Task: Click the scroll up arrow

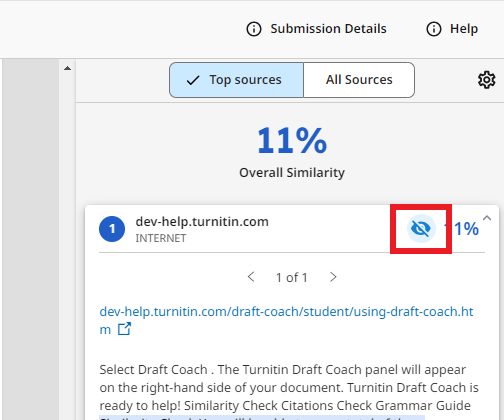Action: [67, 68]
